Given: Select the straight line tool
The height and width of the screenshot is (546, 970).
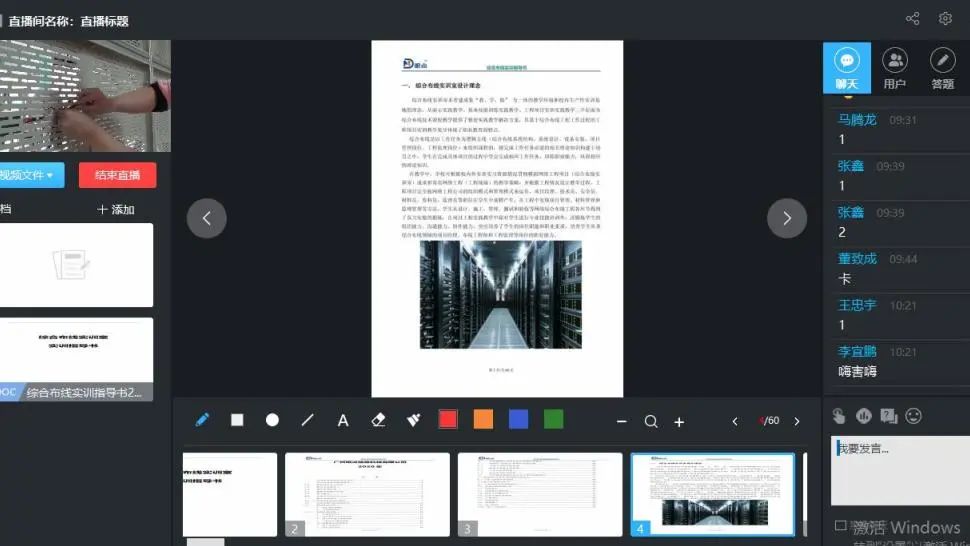Looking at the screenshot, I should click(x=307, y=420).
